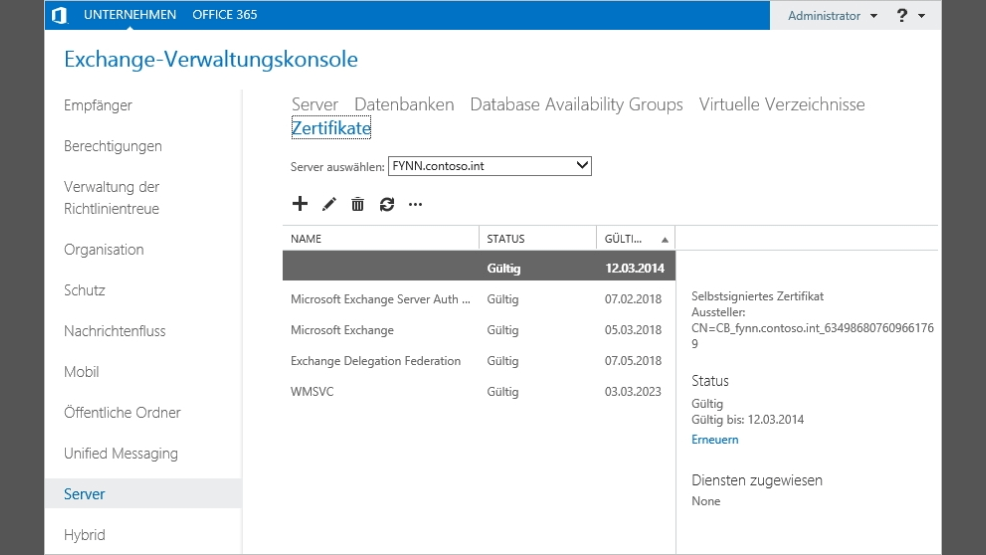
Task: Click the Erneuern link
Action: (x=714, y=440)
